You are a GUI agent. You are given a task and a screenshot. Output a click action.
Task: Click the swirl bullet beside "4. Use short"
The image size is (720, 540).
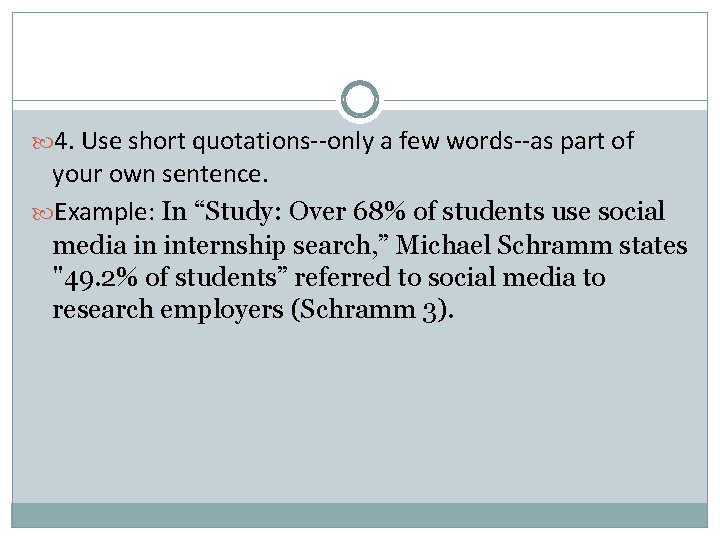(x=42, y=143)
